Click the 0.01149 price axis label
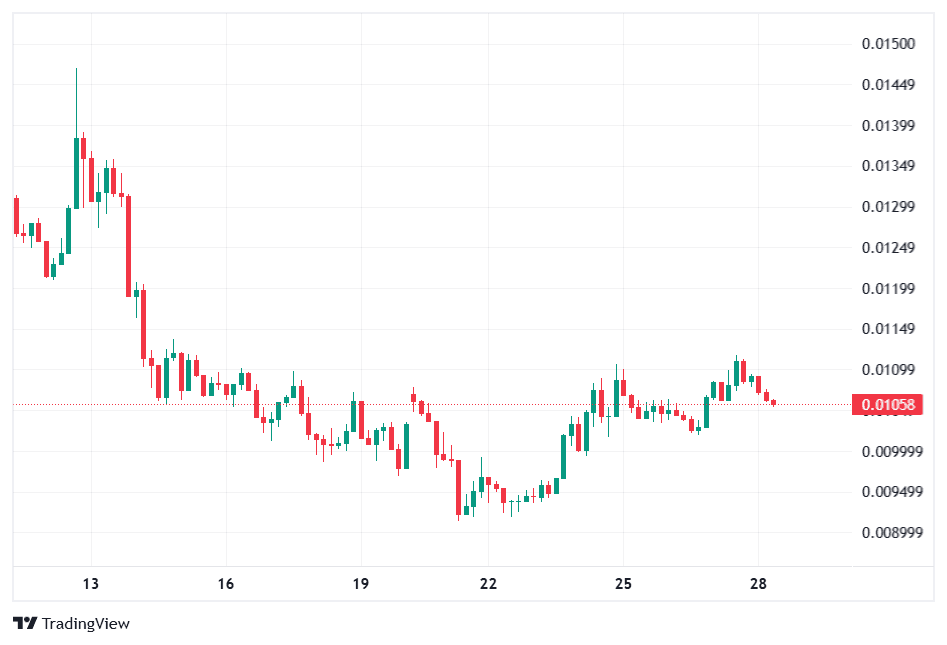The image size is (947, 645). pos(888,329)
